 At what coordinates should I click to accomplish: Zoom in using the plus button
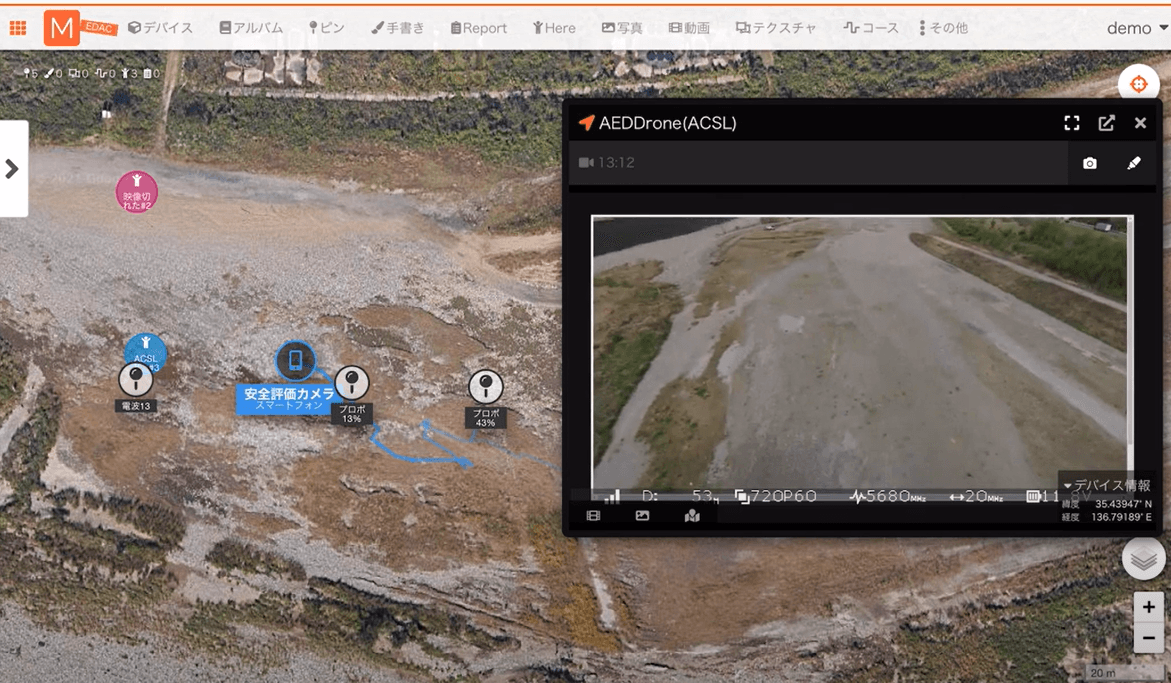click(1146, 606)
